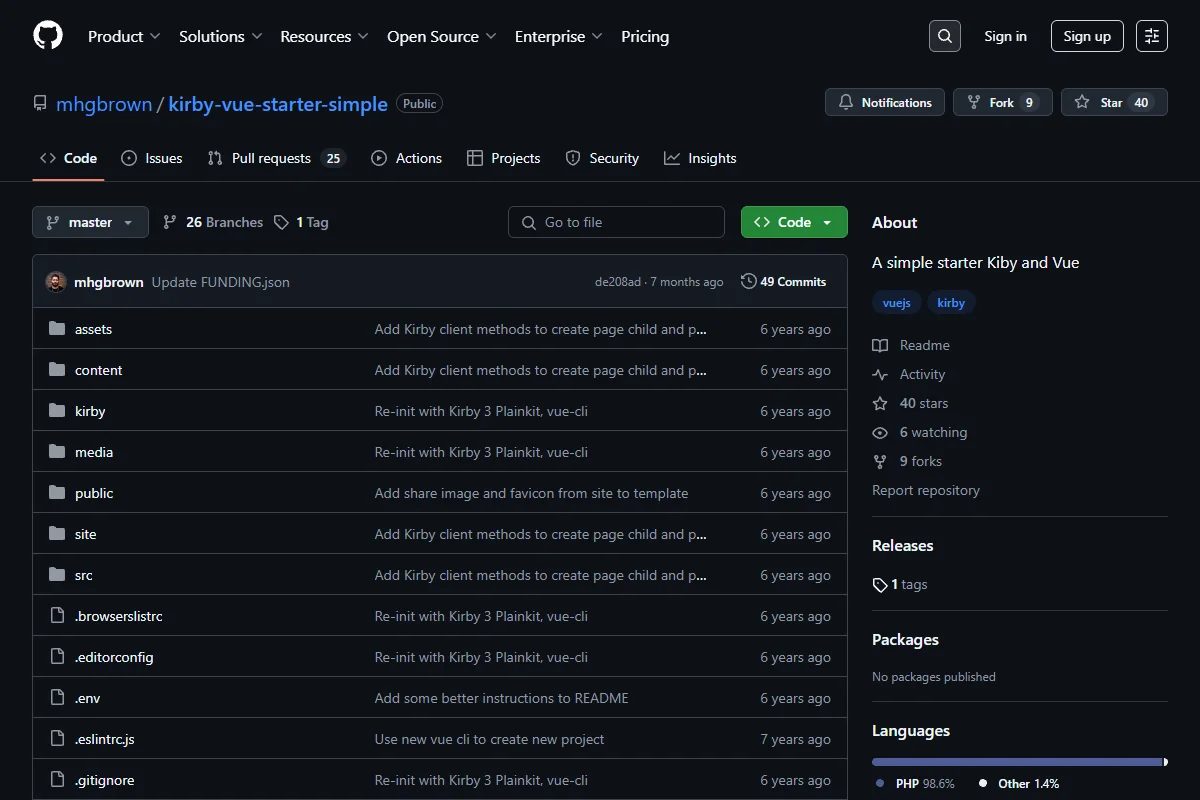Screen dimensions: 1200x800
Task: Open the Product menu dropdown
Action: (x=124, y=36)
